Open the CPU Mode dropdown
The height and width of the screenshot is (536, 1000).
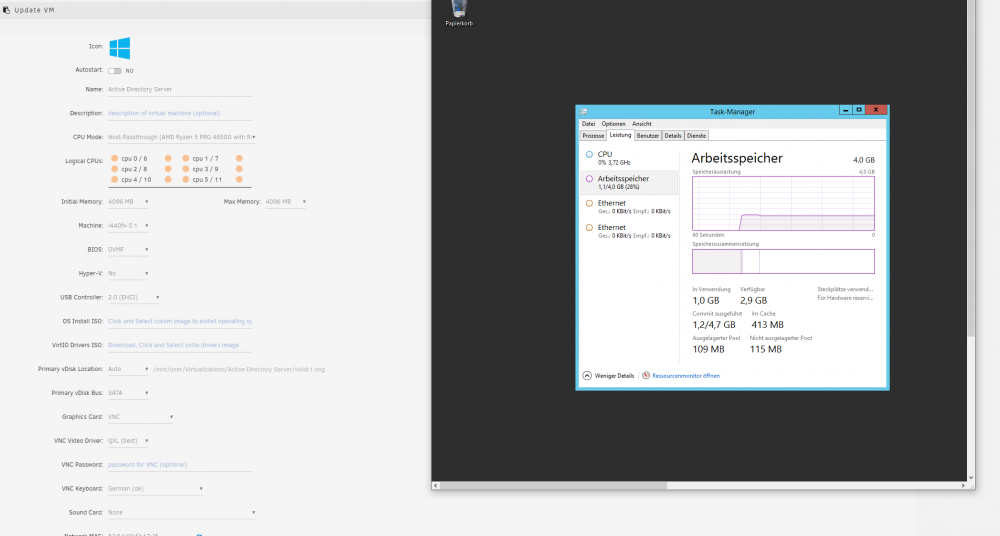click(x=182, y=137)
